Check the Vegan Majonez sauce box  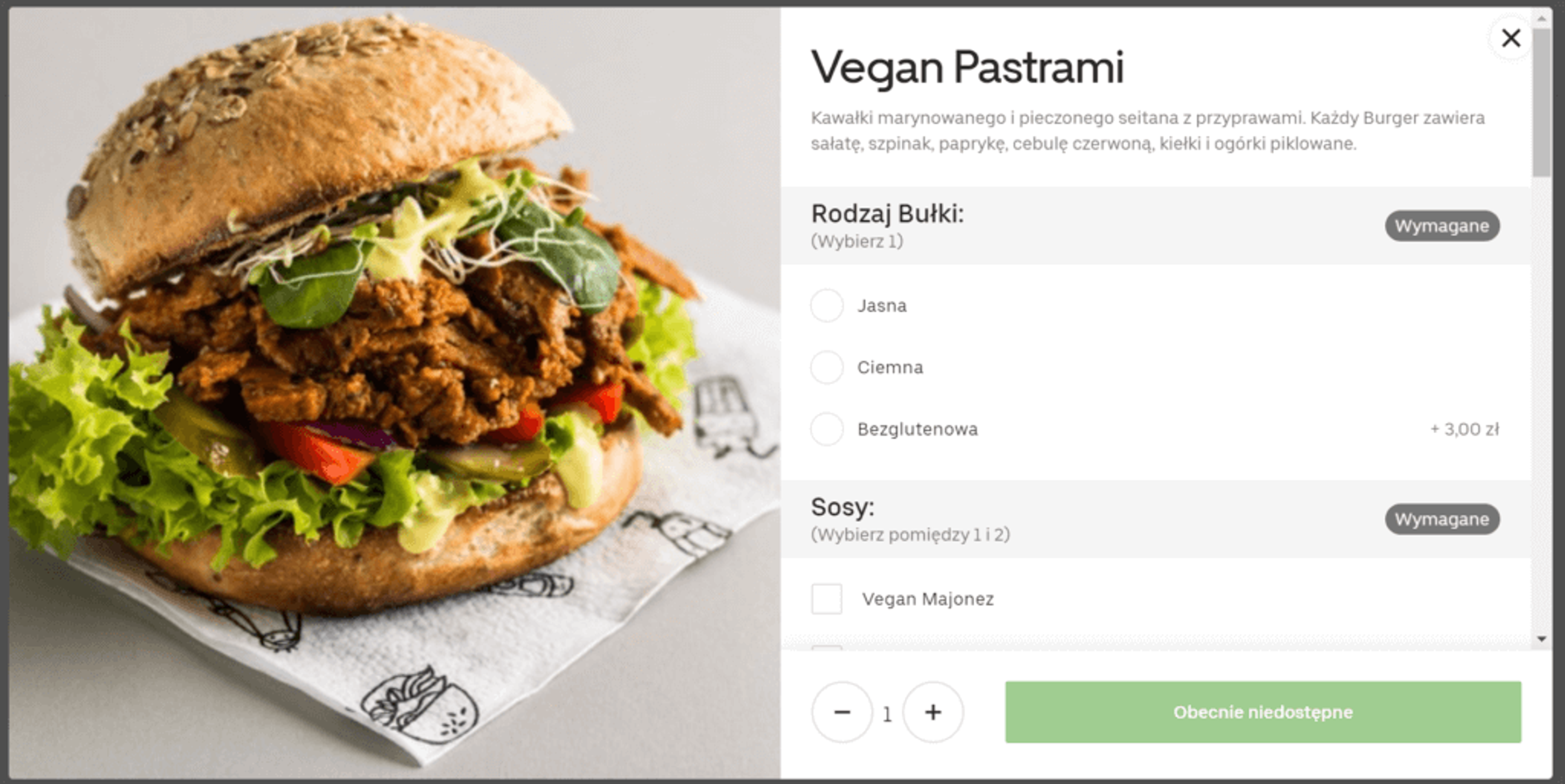click(x=827, y=599)
